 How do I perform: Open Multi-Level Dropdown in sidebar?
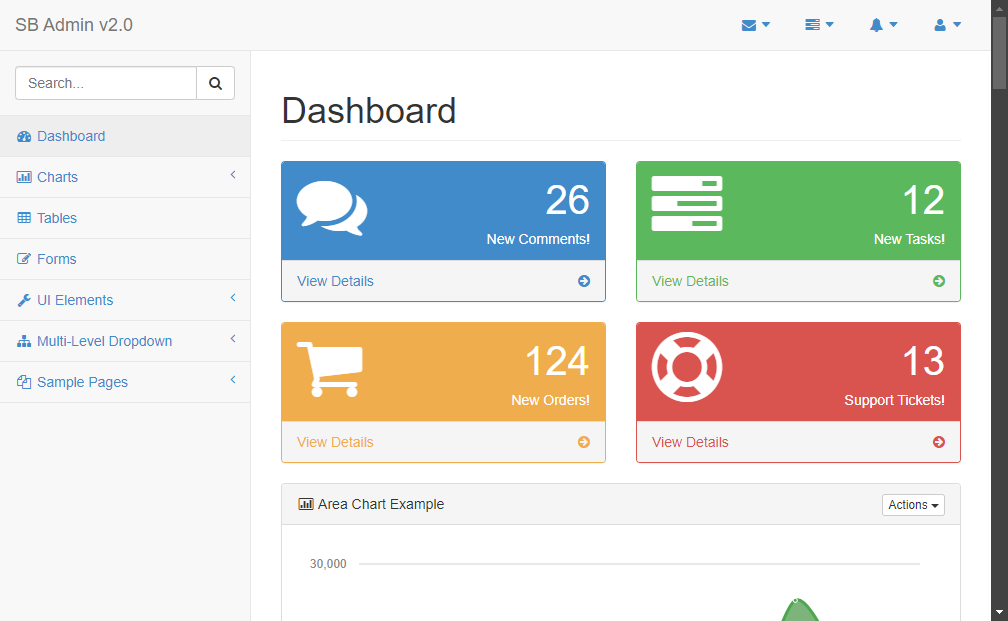[x=125, y=341]
